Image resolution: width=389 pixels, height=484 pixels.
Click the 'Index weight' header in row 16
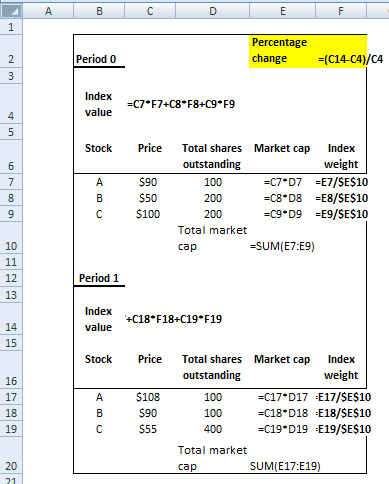[341, 367]
